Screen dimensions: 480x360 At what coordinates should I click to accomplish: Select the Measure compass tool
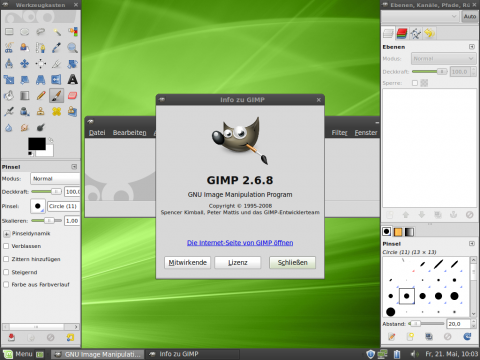click(9, 64)
